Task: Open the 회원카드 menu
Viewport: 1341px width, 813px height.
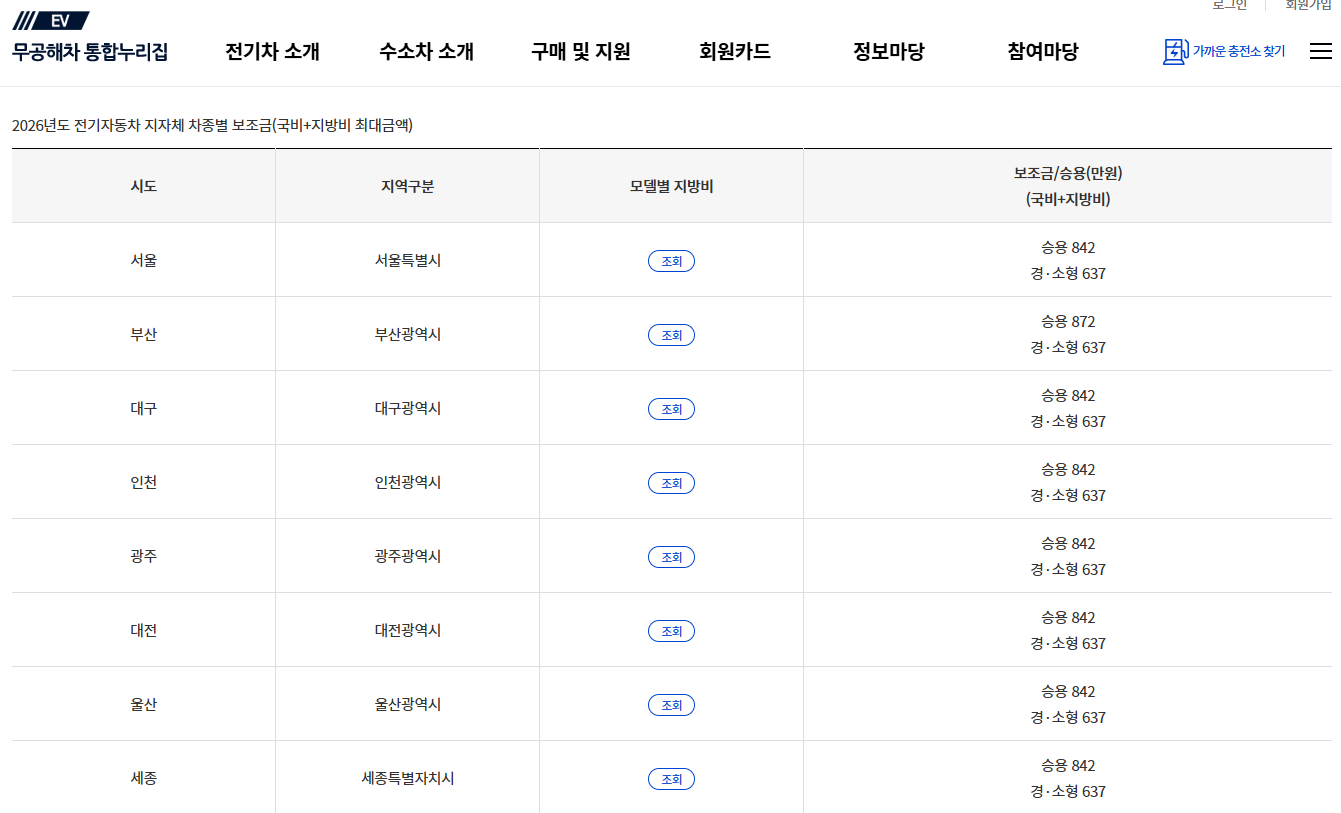Action: click(735, 52)
